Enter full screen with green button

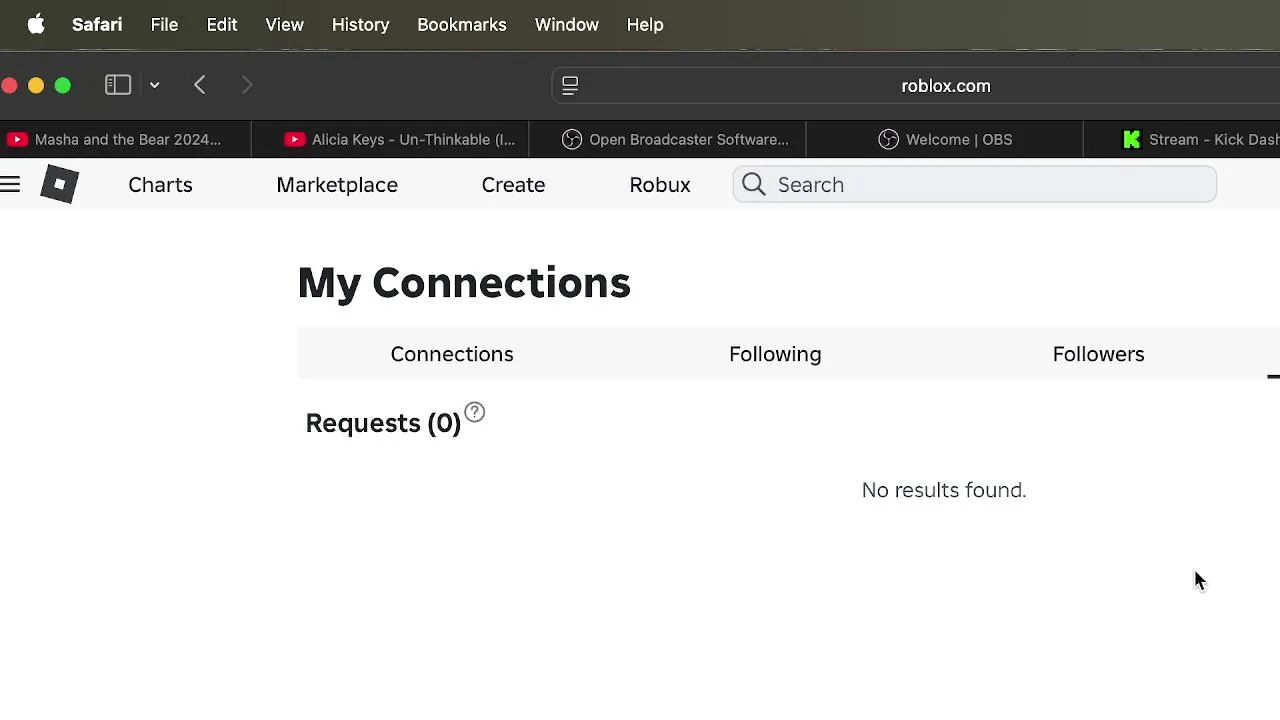[63, 86]
